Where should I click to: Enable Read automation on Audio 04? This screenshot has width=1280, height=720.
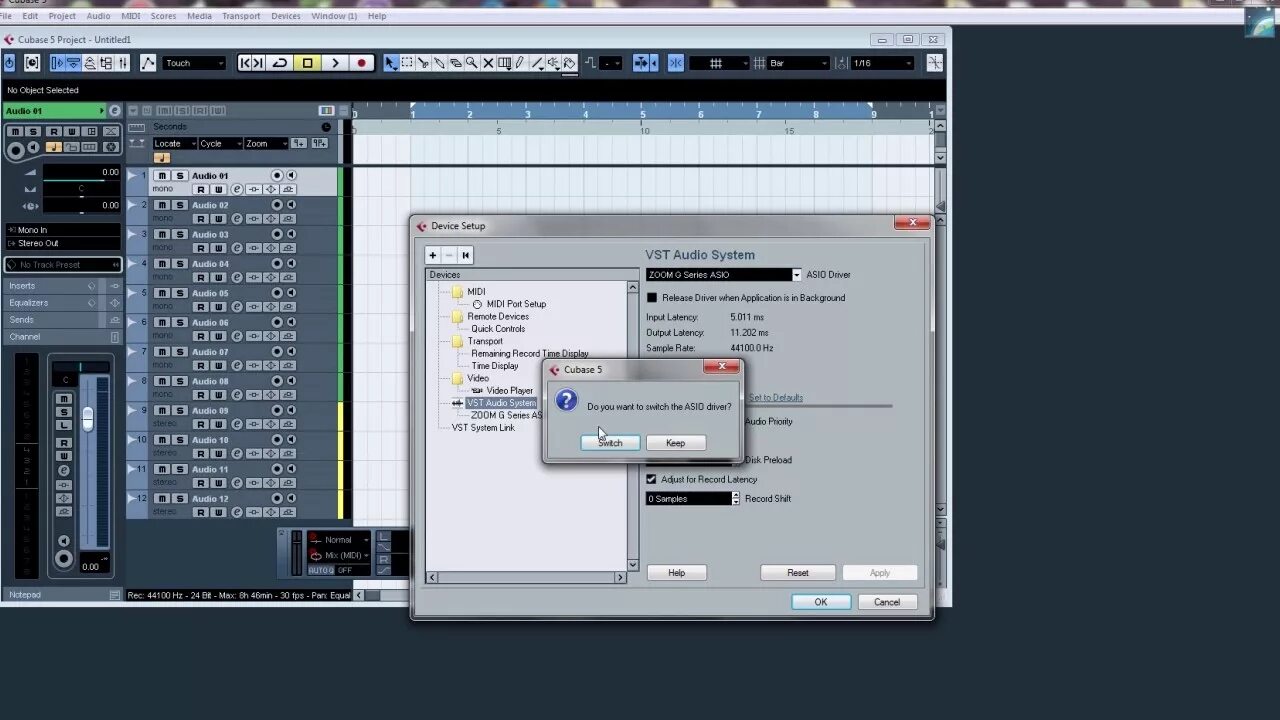click(201, 277)
